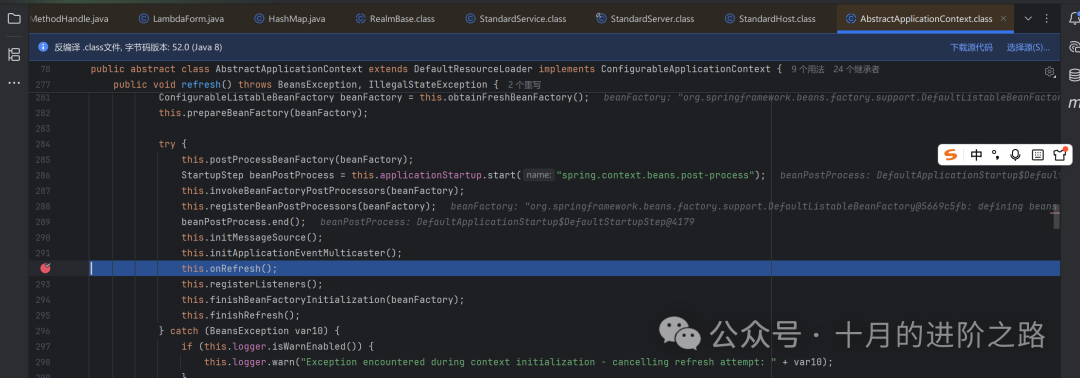Screen dimensions: 1080x378
Task: Switch to the StandardServer.class tab
Action: coord(645,19)
